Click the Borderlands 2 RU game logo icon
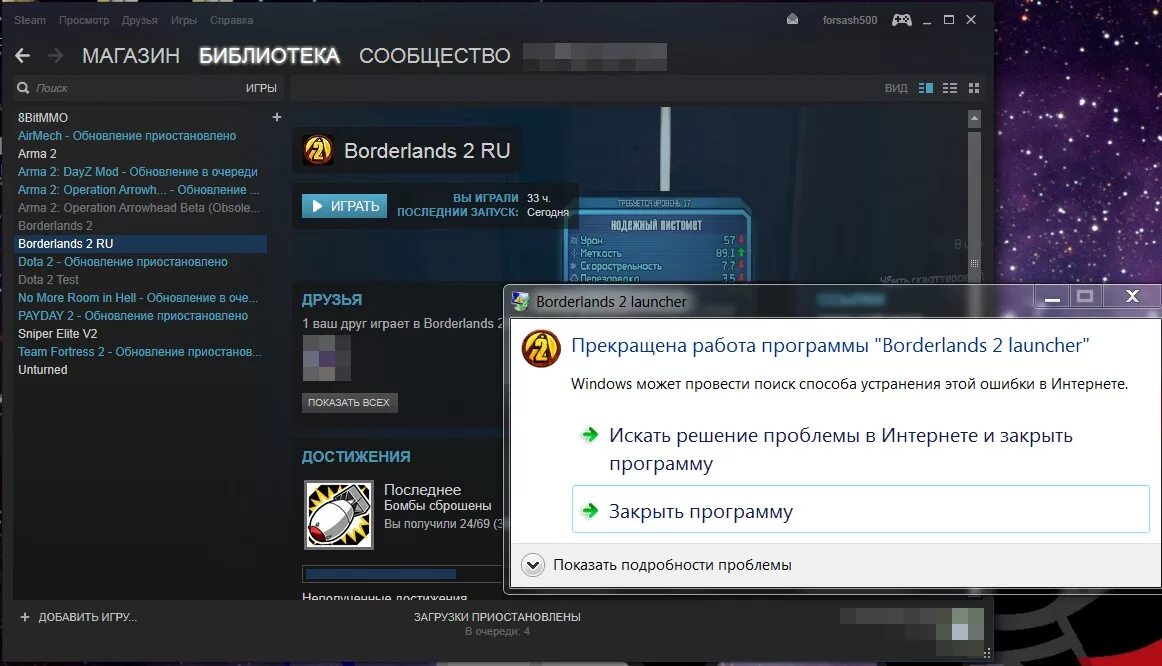The width and height of the screenshot is (1162, 666). [x=318, y=150]
